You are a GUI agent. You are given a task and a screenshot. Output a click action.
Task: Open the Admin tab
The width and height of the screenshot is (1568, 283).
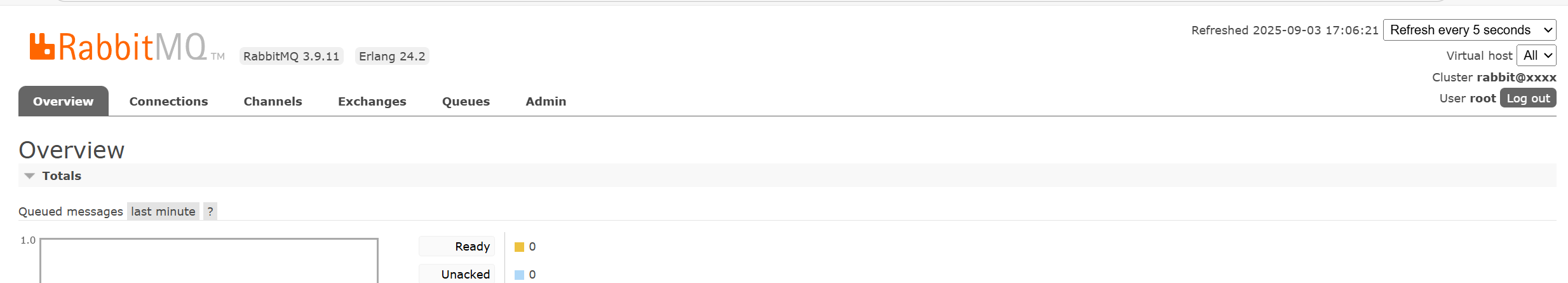coord(546,101)
